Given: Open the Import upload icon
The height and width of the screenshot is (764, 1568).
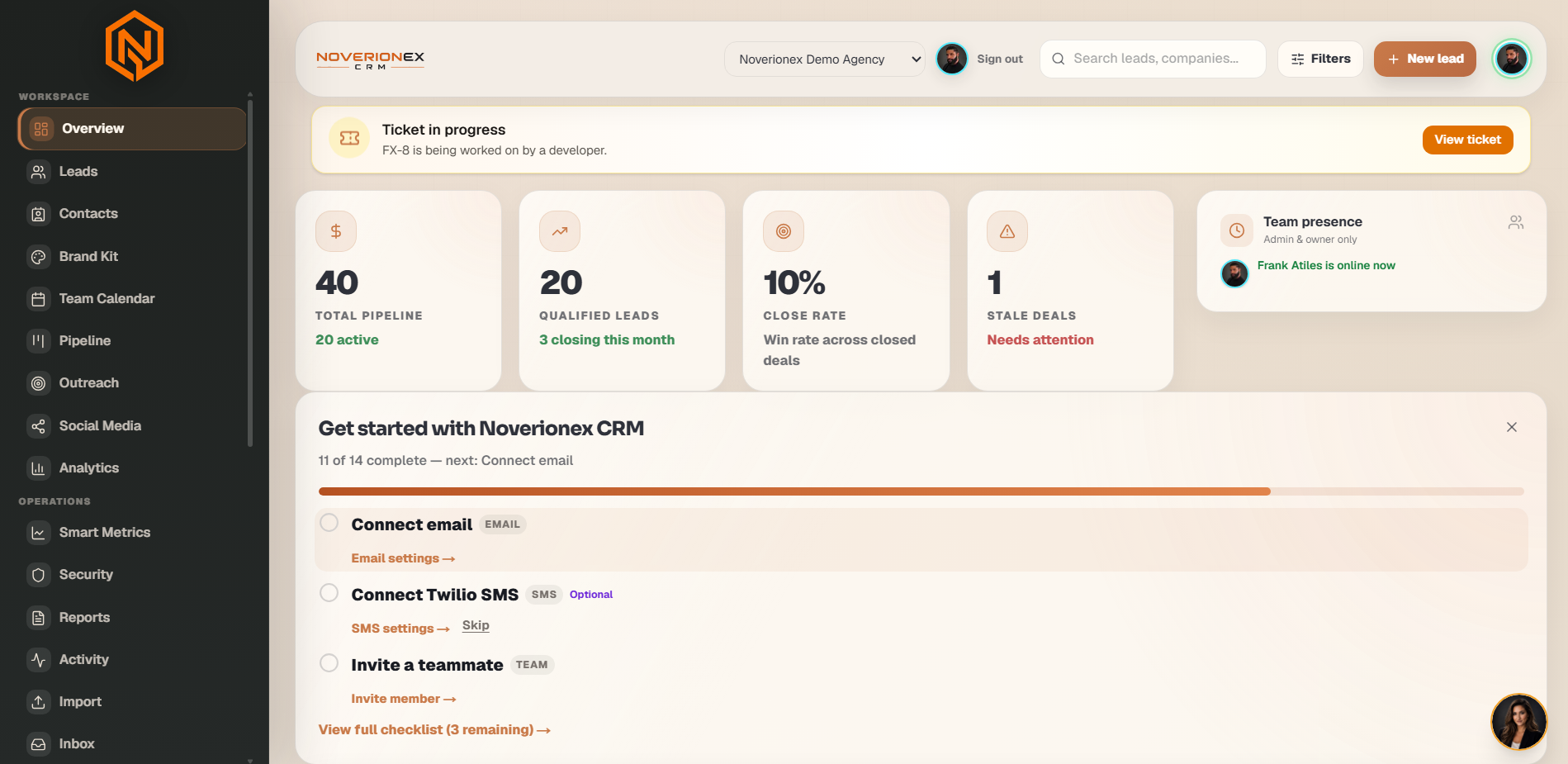Looking at the screenshot, I should [38, 702].
